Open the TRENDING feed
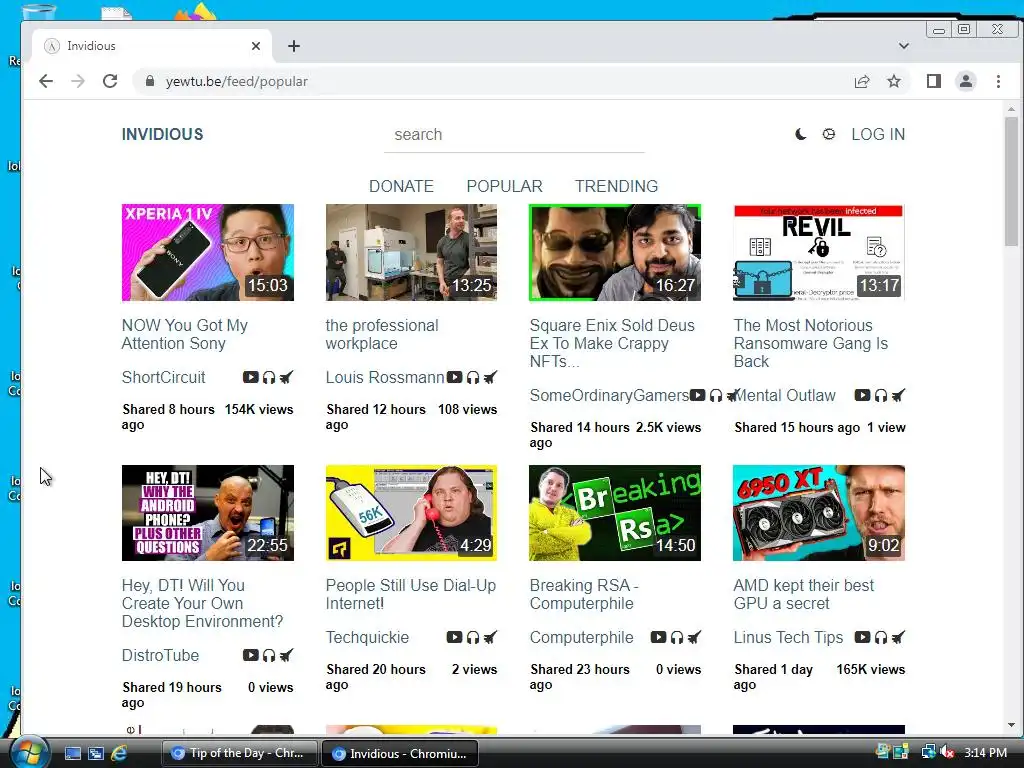This screenshot has width=1024, height=768. pos(616,186)
